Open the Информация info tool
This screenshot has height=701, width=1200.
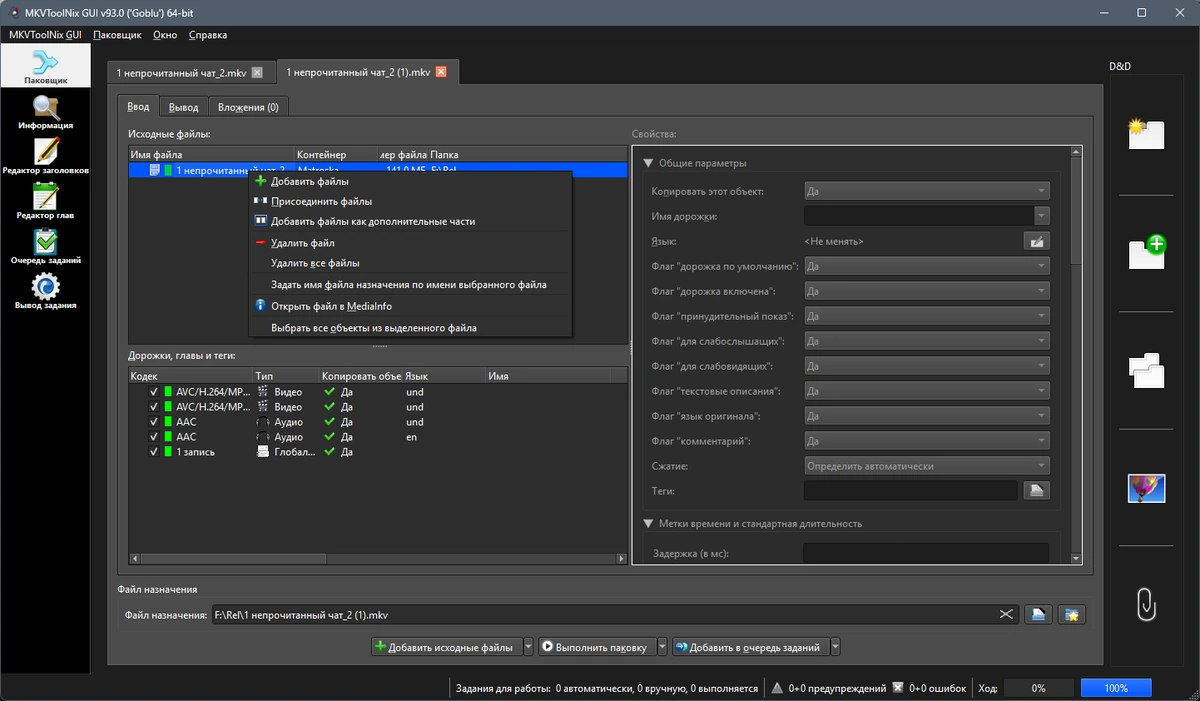[45, 112]
